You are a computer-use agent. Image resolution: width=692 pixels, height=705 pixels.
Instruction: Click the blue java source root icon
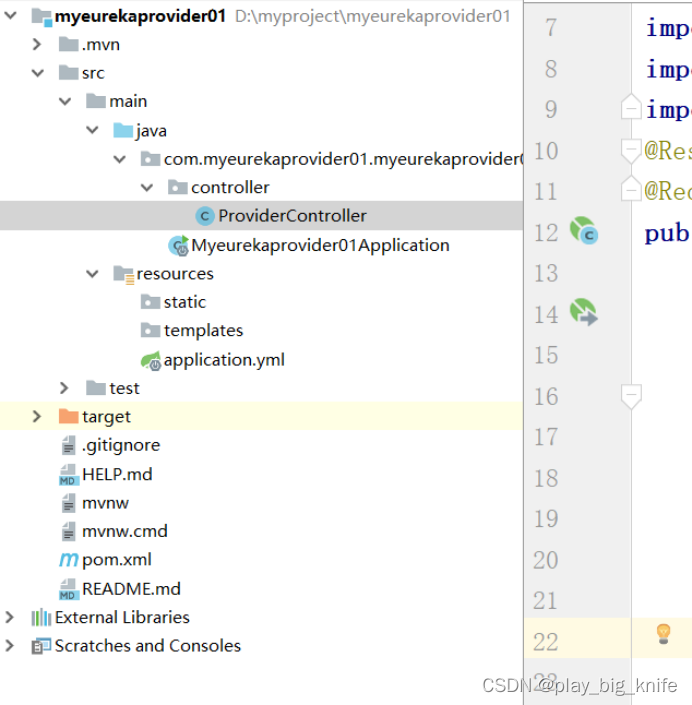coord(123,130)
